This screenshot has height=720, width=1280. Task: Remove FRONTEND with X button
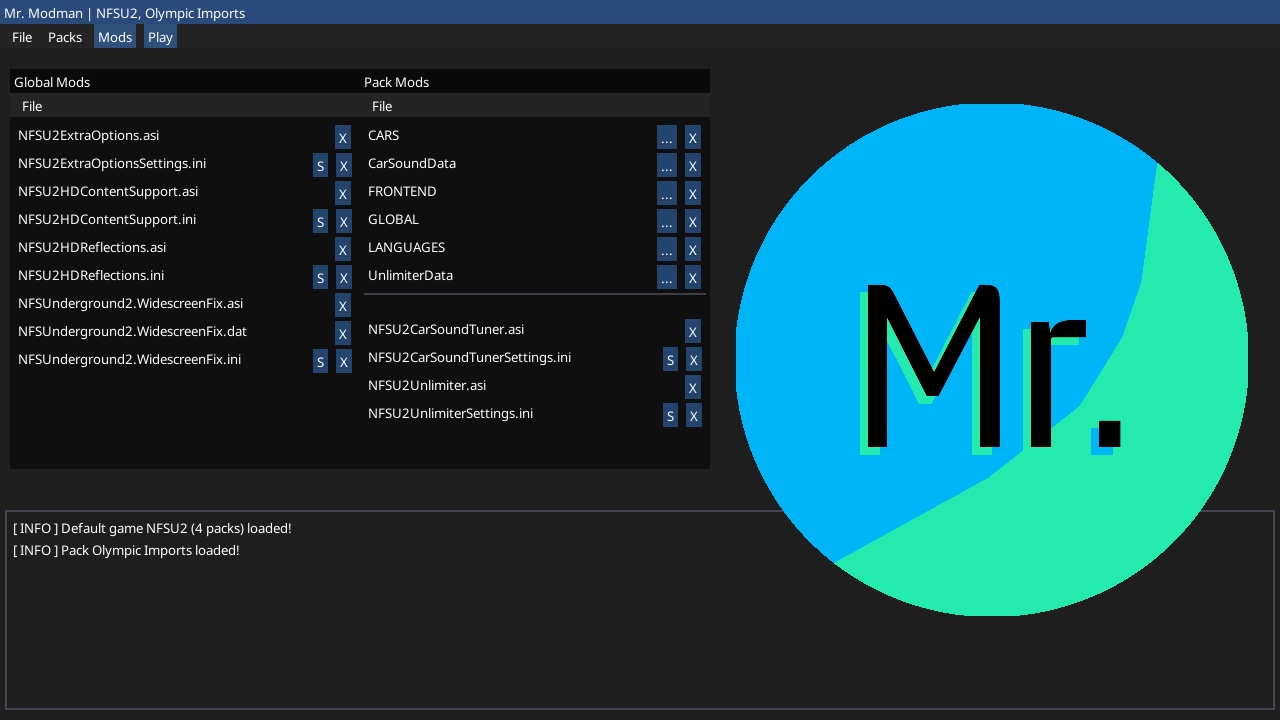693,194
